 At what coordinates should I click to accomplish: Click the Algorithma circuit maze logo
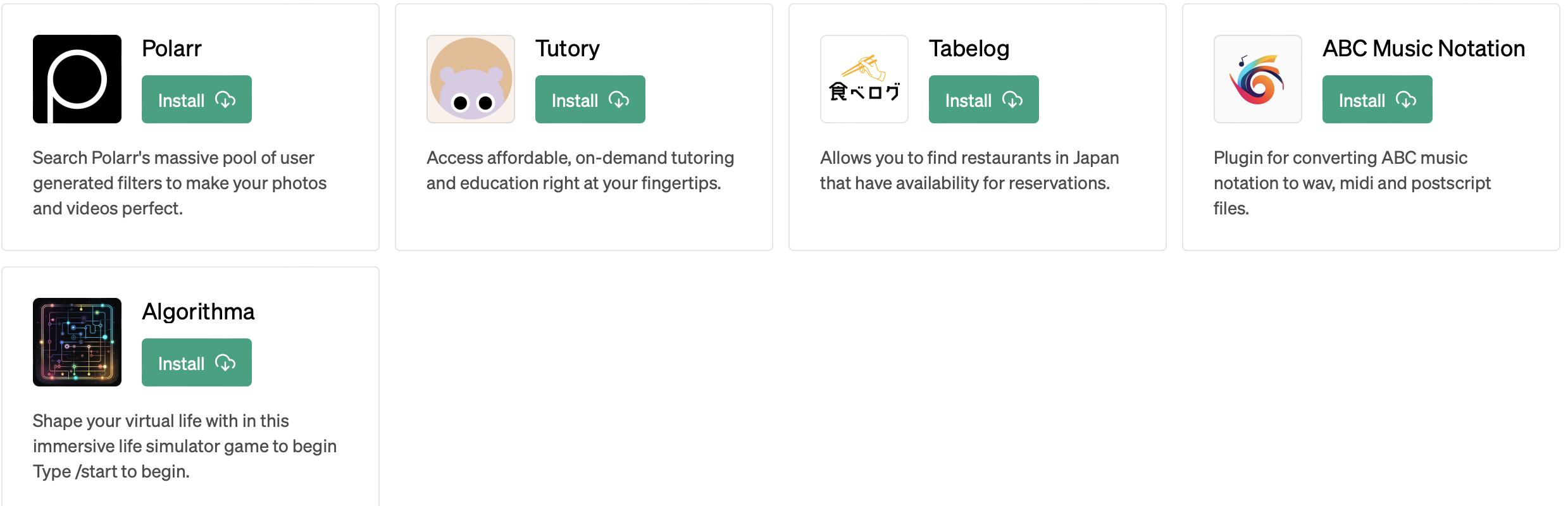(x=77, y=342)
